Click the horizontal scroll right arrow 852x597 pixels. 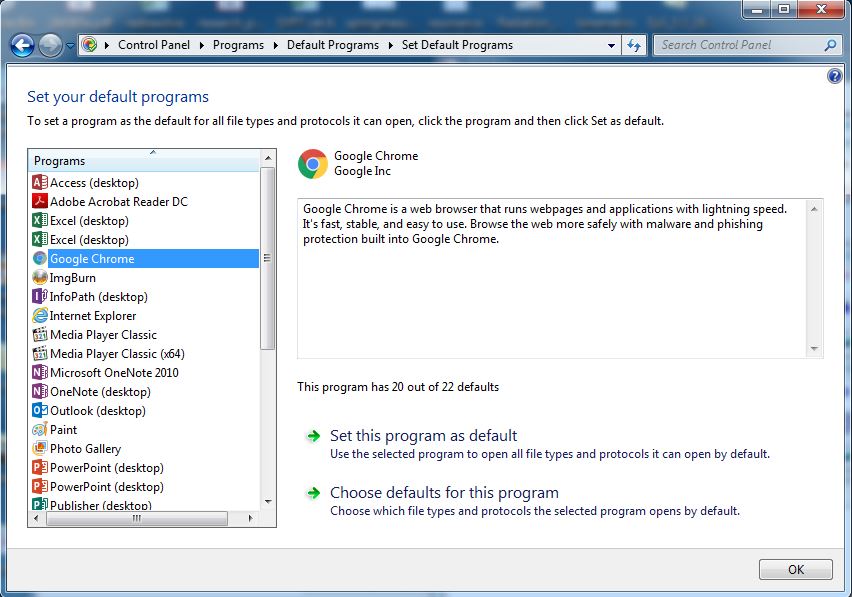click(x=250, y=519)
